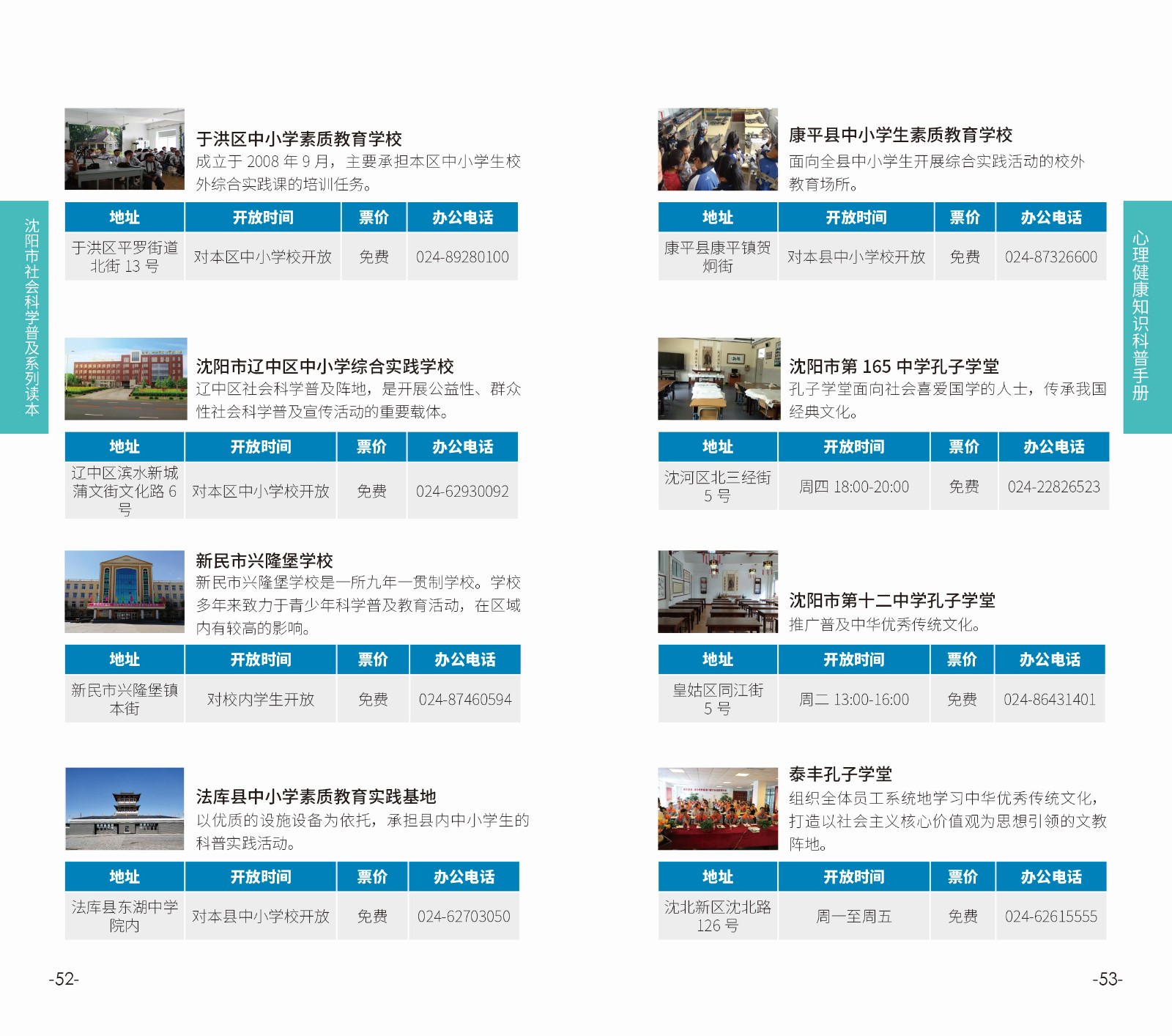Click address cell 沈北新区沈北路 126 号
The width and height of the screenshot is (1172, 1036).
pos(718,916)
